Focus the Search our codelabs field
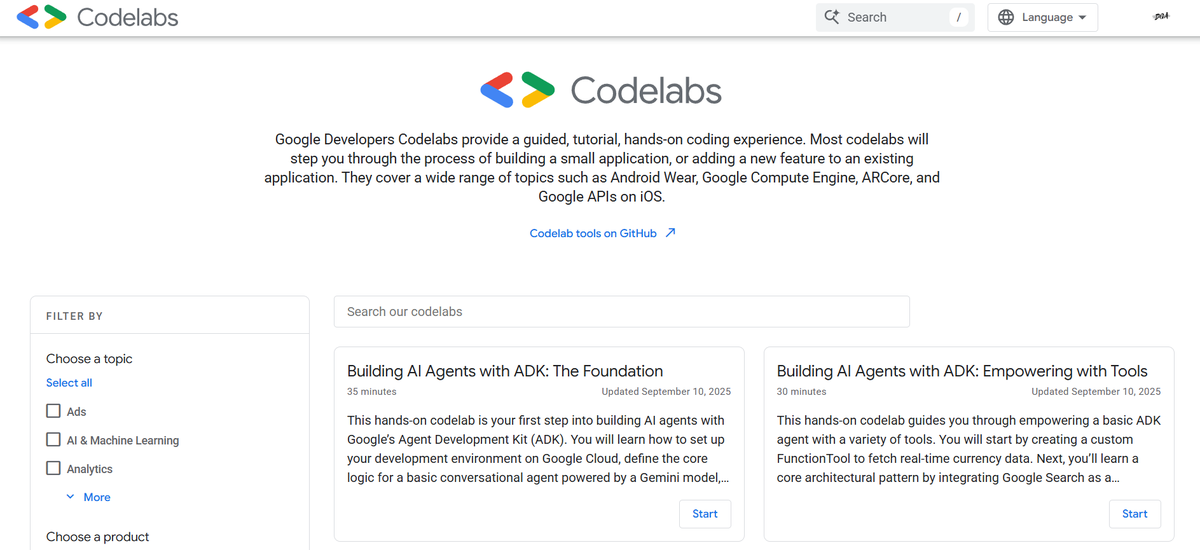This screenshot has height=550, width=1200. pyautogui.click(x=622, y=311)
